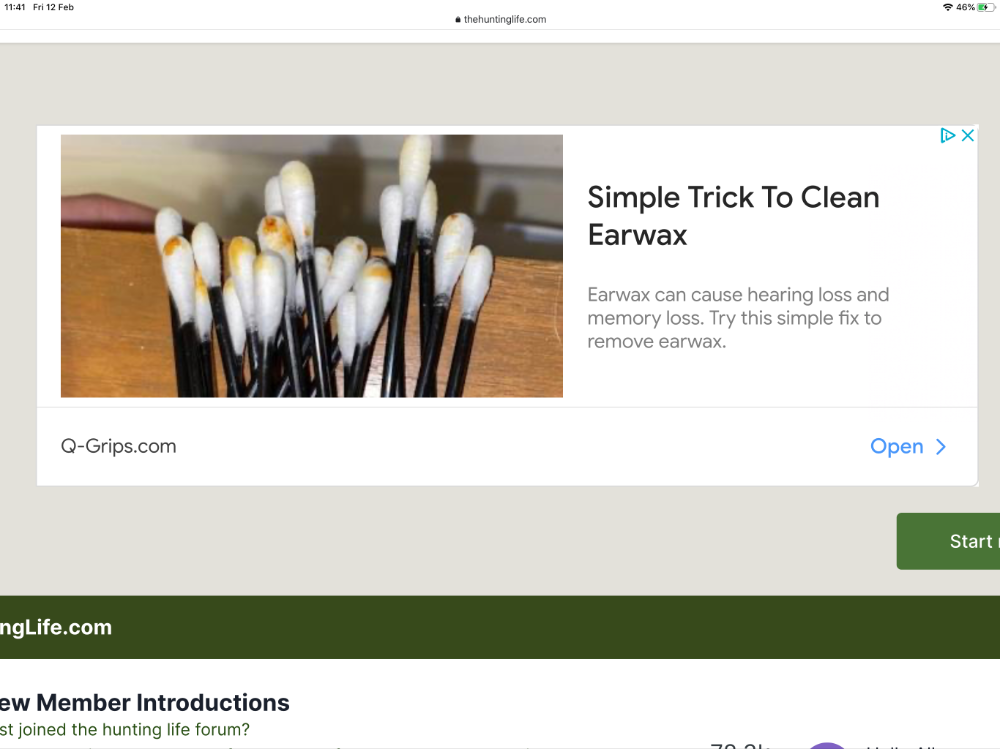The width and height of the screenshot is (1000, 749).
Task: Click 'joined the hunting life forum?' subtitle
Action: pyautogui.click(x=134, y=729)
